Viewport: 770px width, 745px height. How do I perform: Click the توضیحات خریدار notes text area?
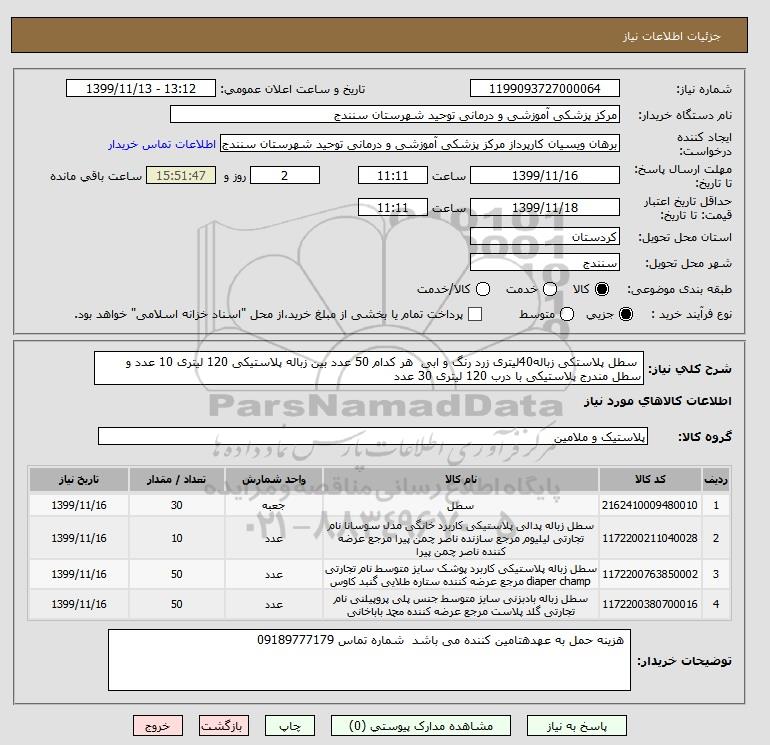point(369,660)
